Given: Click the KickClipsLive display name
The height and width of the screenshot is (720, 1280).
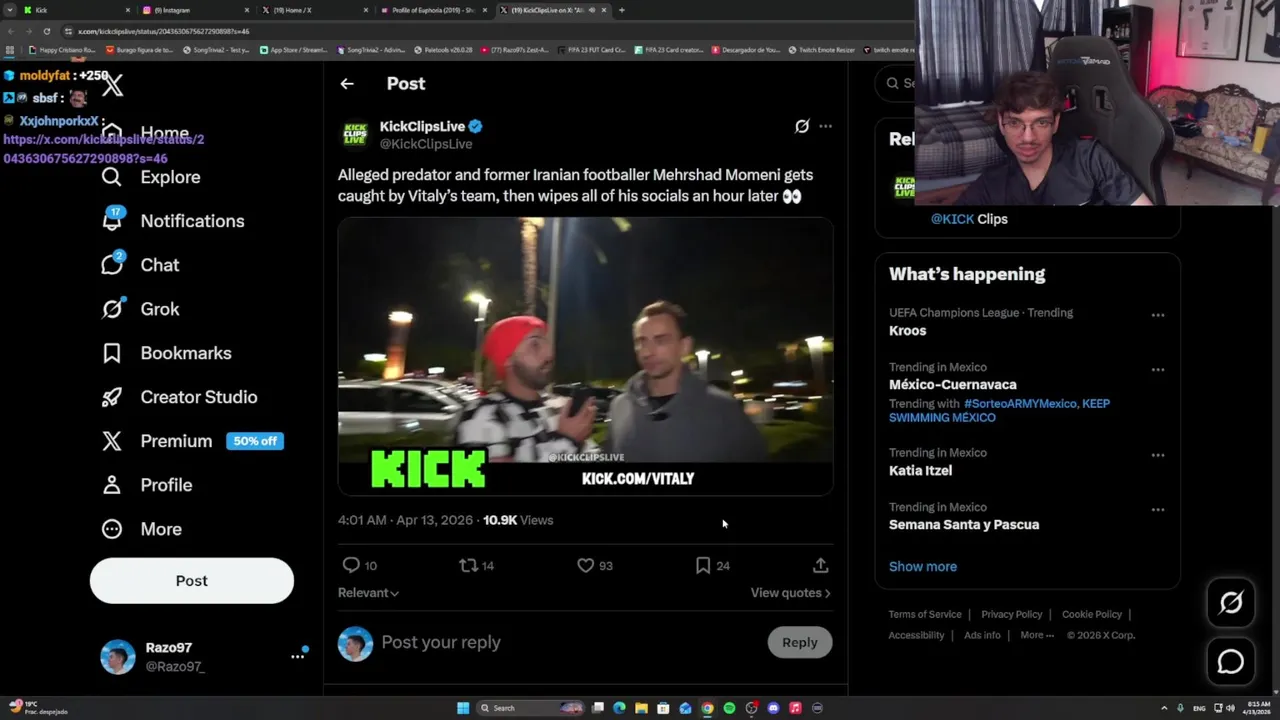Looking at the screenshot, I should point(422,126).
